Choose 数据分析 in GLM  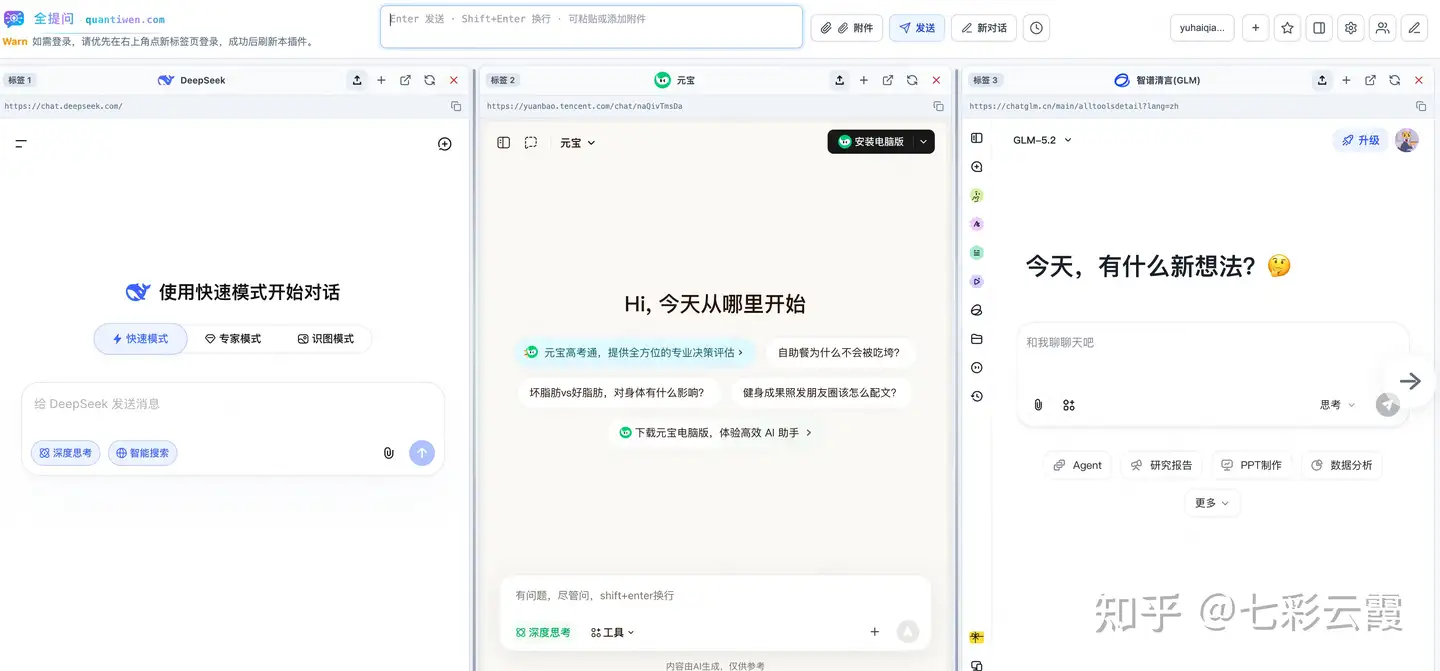1341,465
